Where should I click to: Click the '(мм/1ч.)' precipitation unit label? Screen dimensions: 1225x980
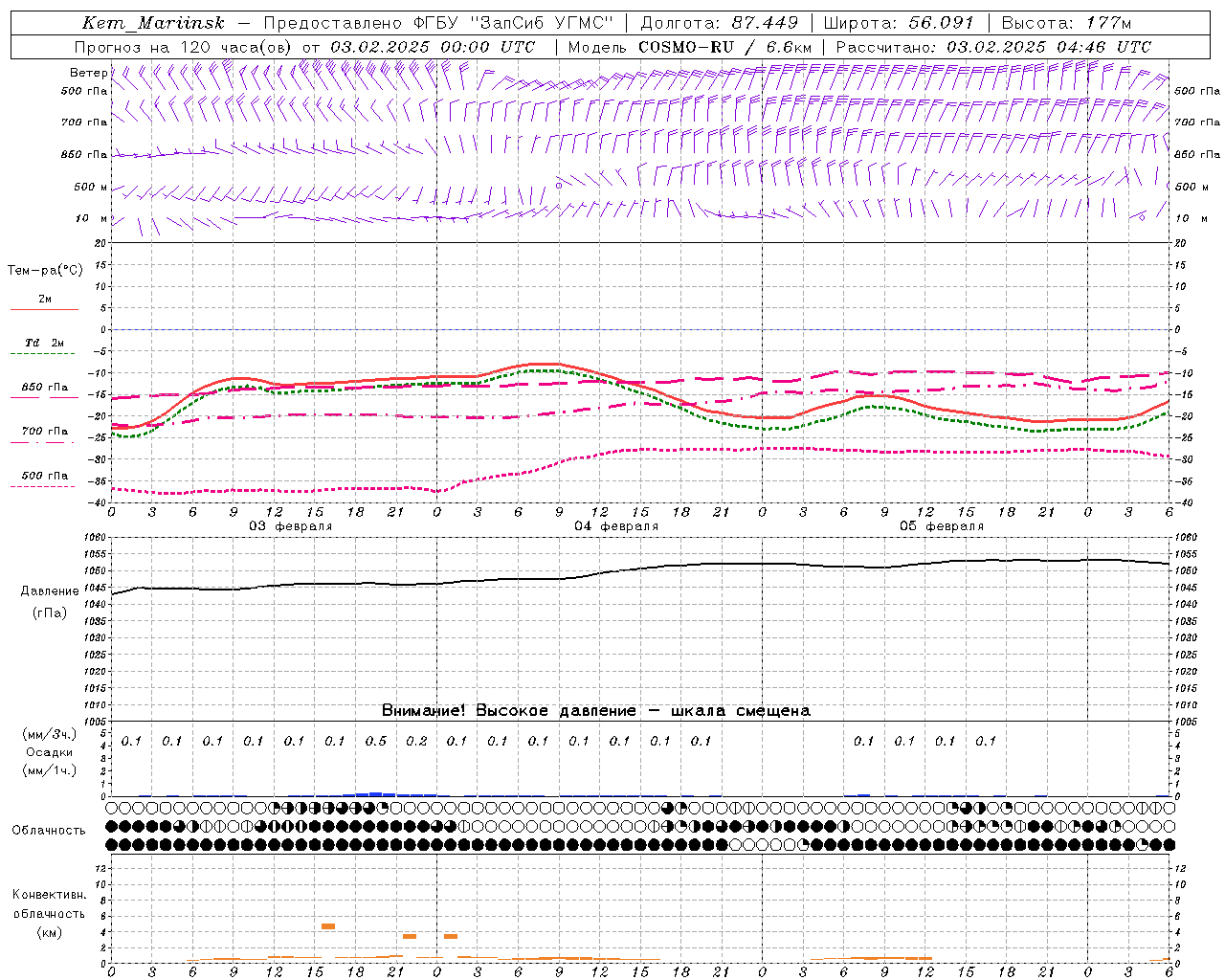[50, 770]
